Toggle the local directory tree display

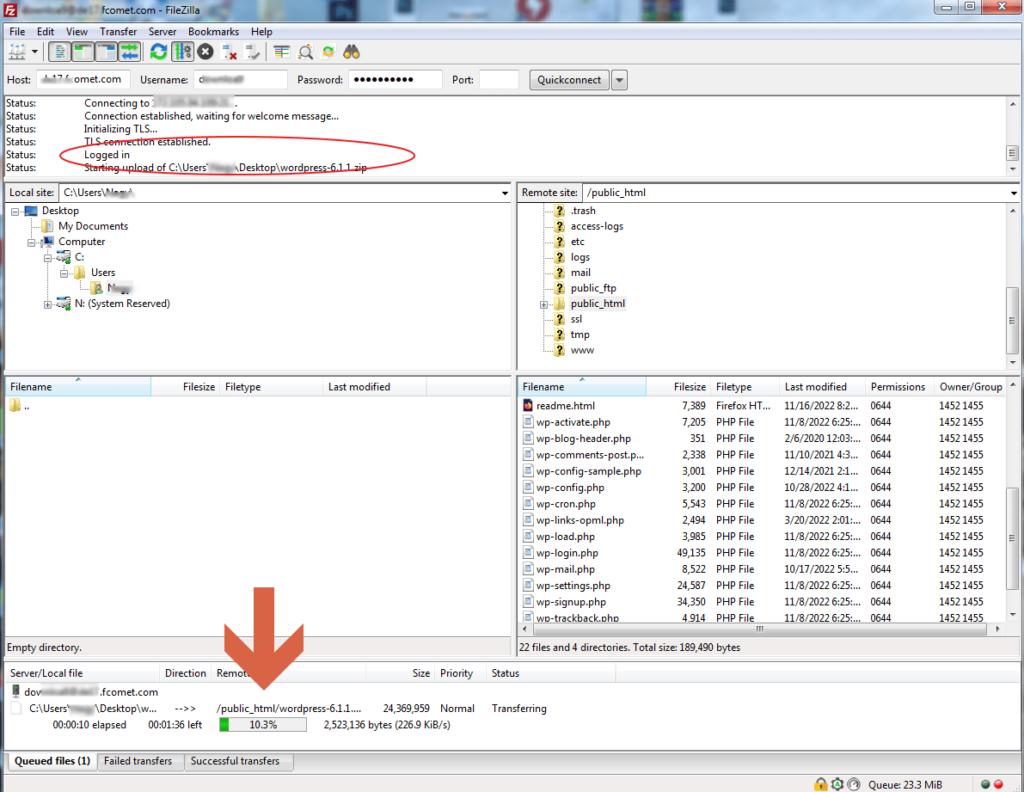click(x=82, y=52)
